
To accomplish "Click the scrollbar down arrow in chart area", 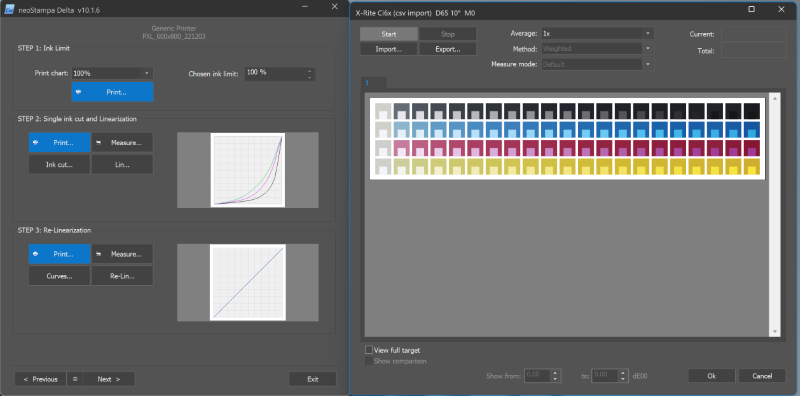I will click(x=774, y=332).
